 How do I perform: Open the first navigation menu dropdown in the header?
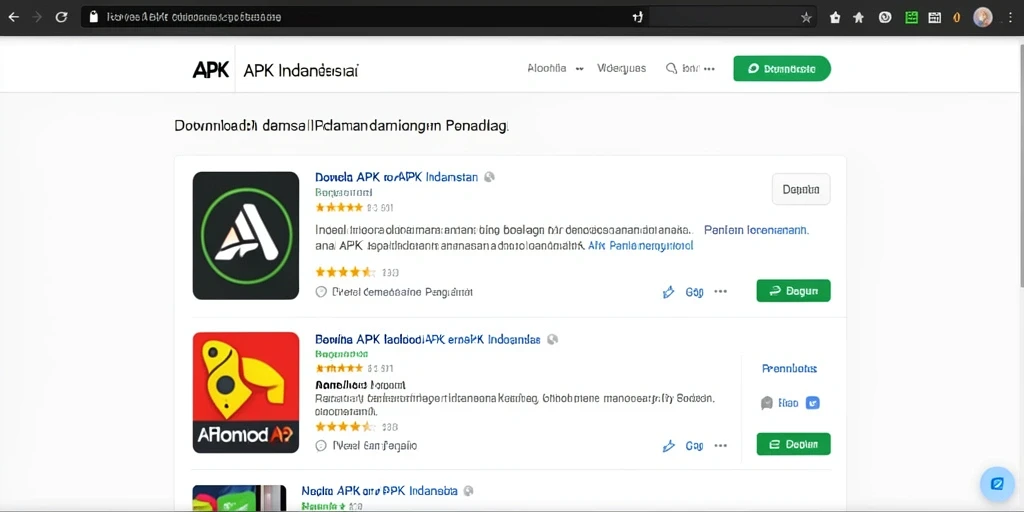(554, 68)
